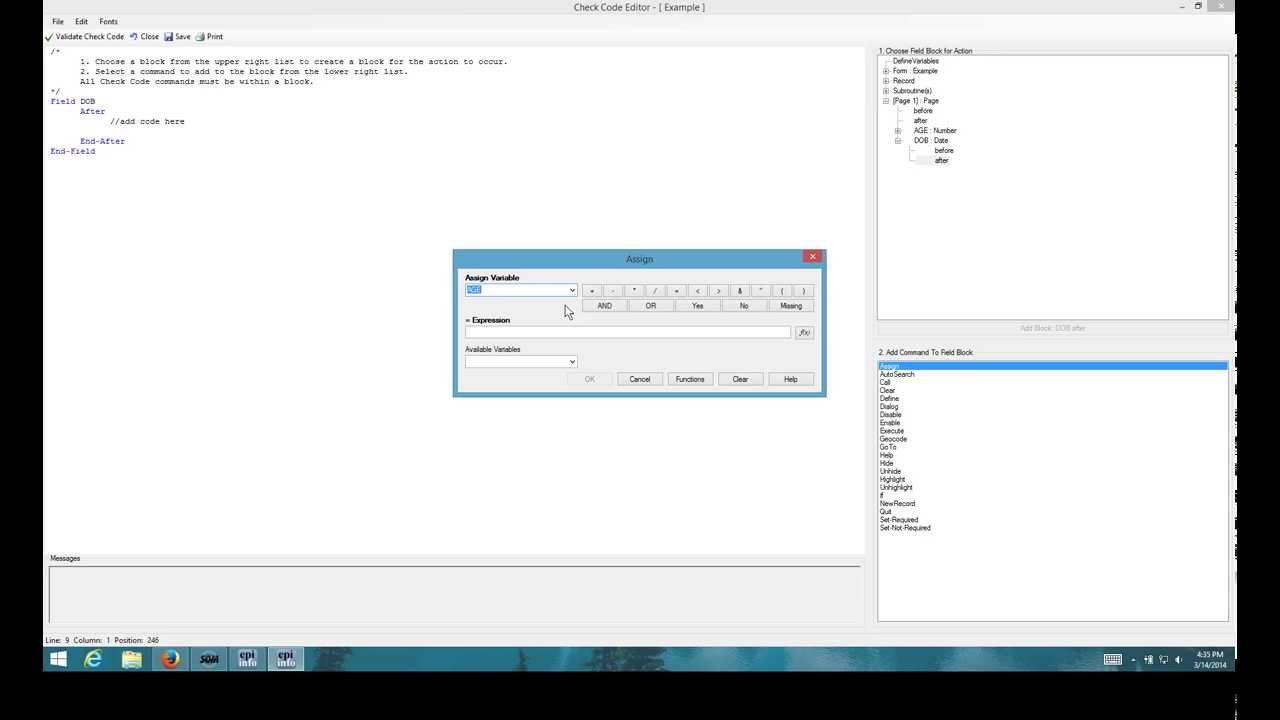Select Define in the command list
The height and width of the screenshot is (720, 1280).
click(x=889, y=399)
